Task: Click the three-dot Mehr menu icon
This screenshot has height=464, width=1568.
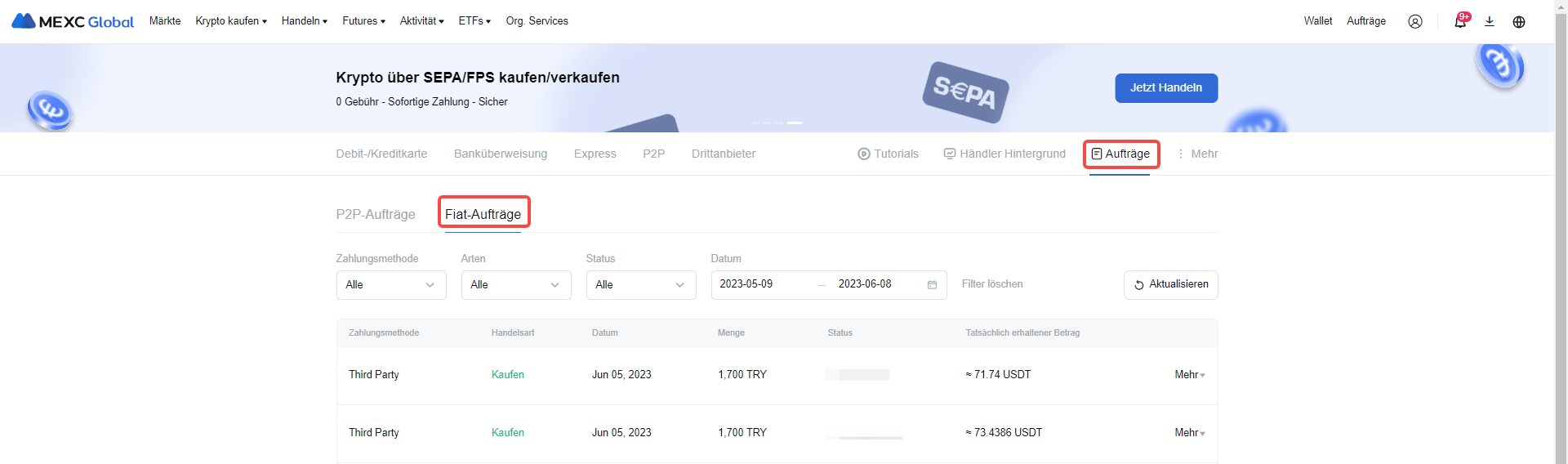Action: (1181, 154)
